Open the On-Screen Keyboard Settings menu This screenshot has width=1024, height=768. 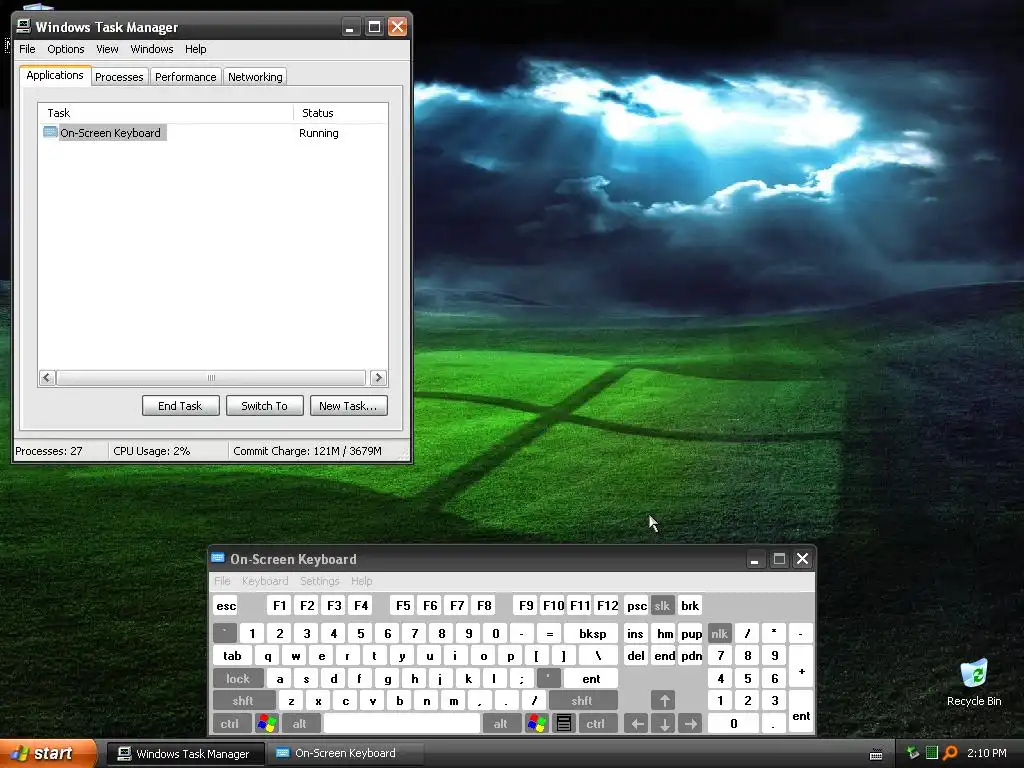(319, 581)
